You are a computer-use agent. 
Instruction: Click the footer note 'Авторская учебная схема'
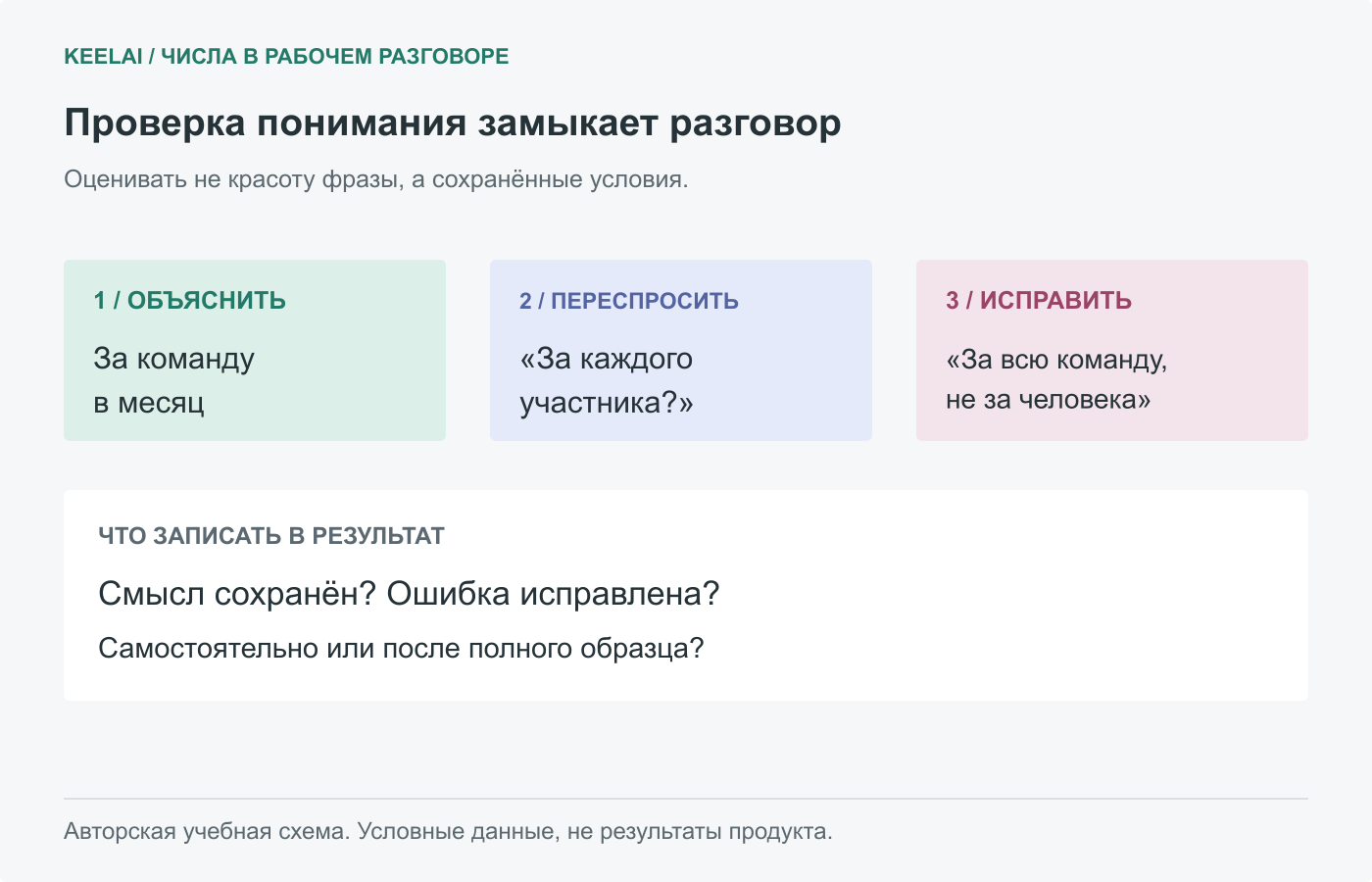(206, 832)
